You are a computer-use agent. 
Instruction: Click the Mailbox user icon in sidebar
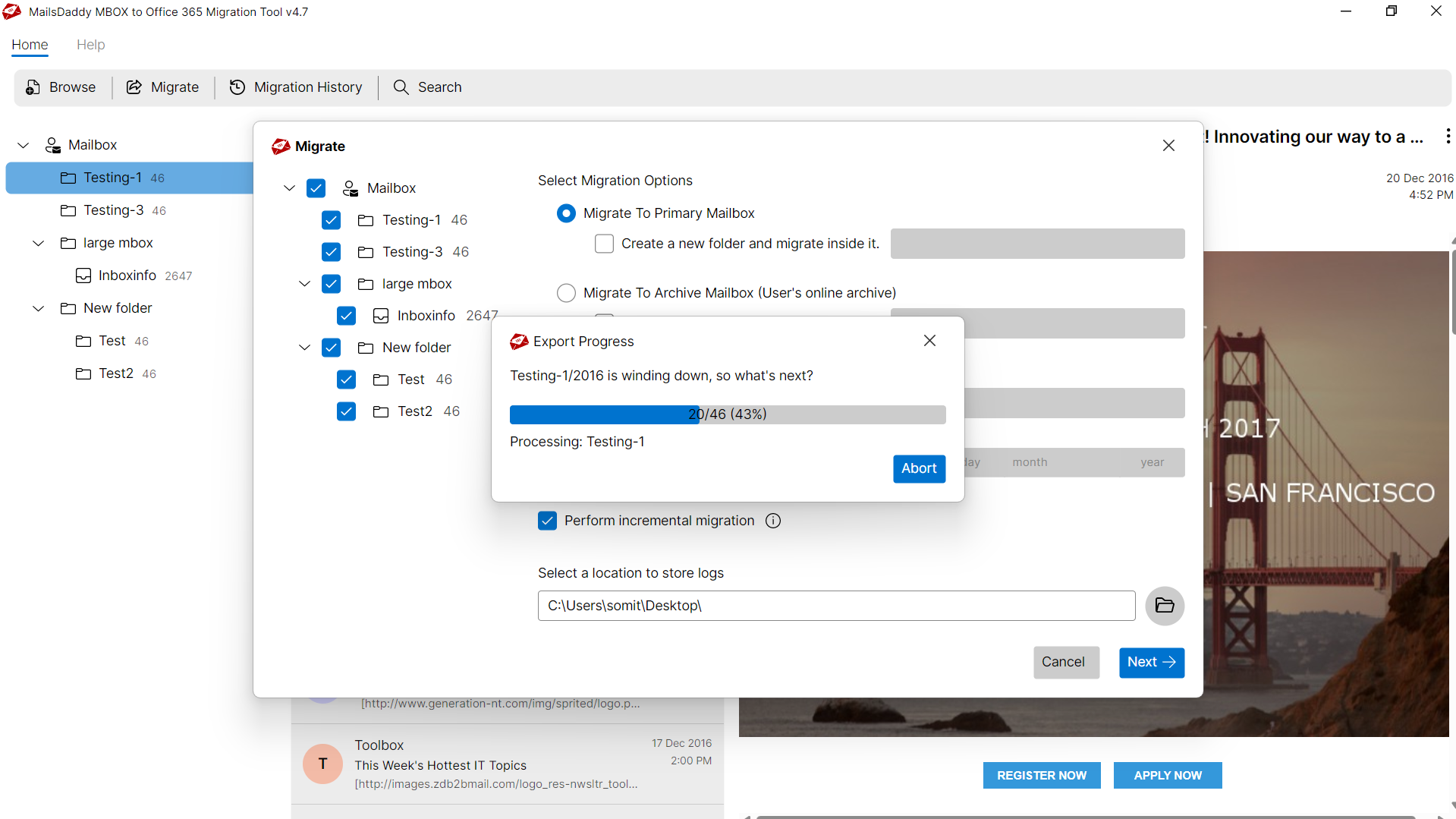pyautogui.click(x=53, y=145)
